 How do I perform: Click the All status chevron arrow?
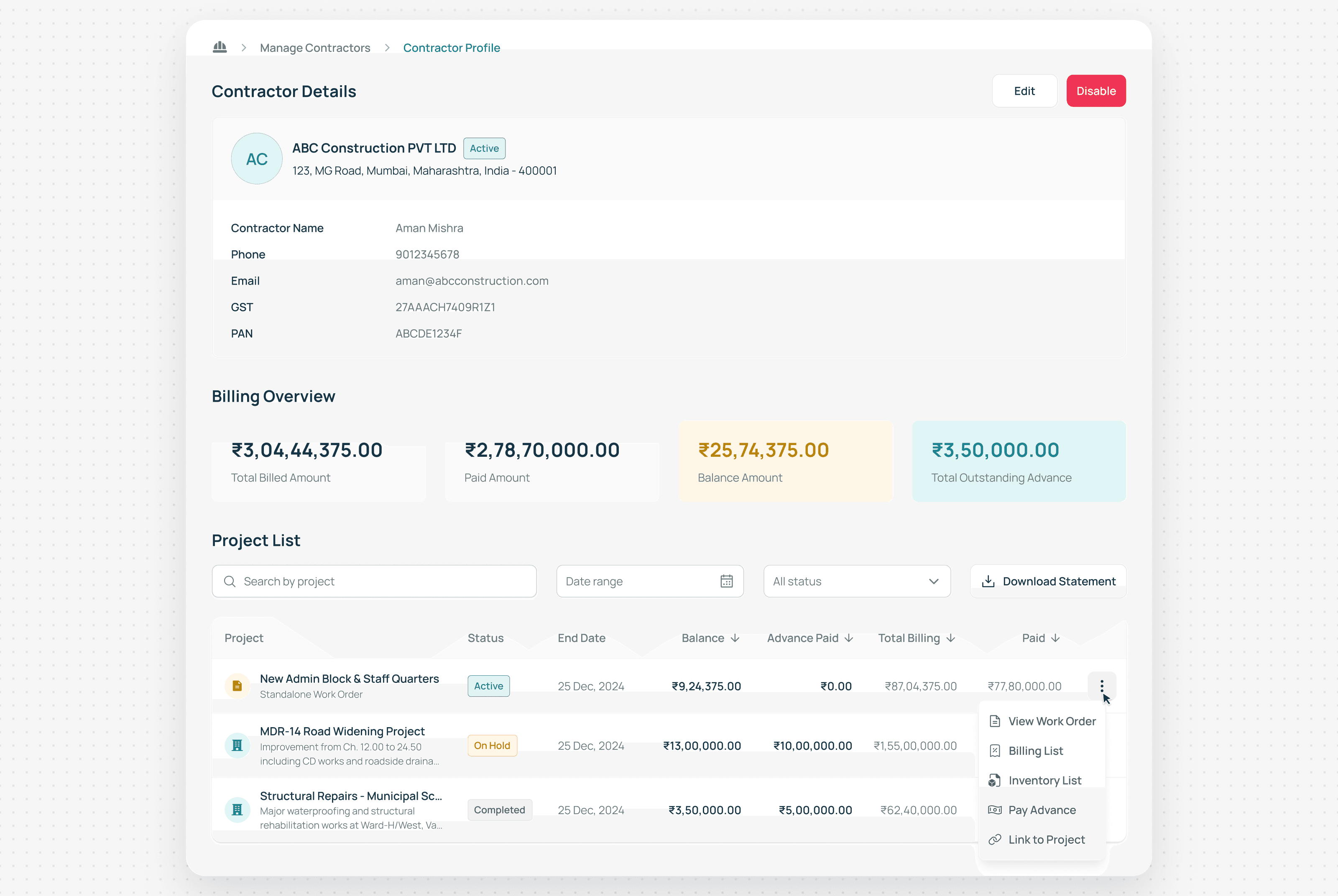point(933,581)
